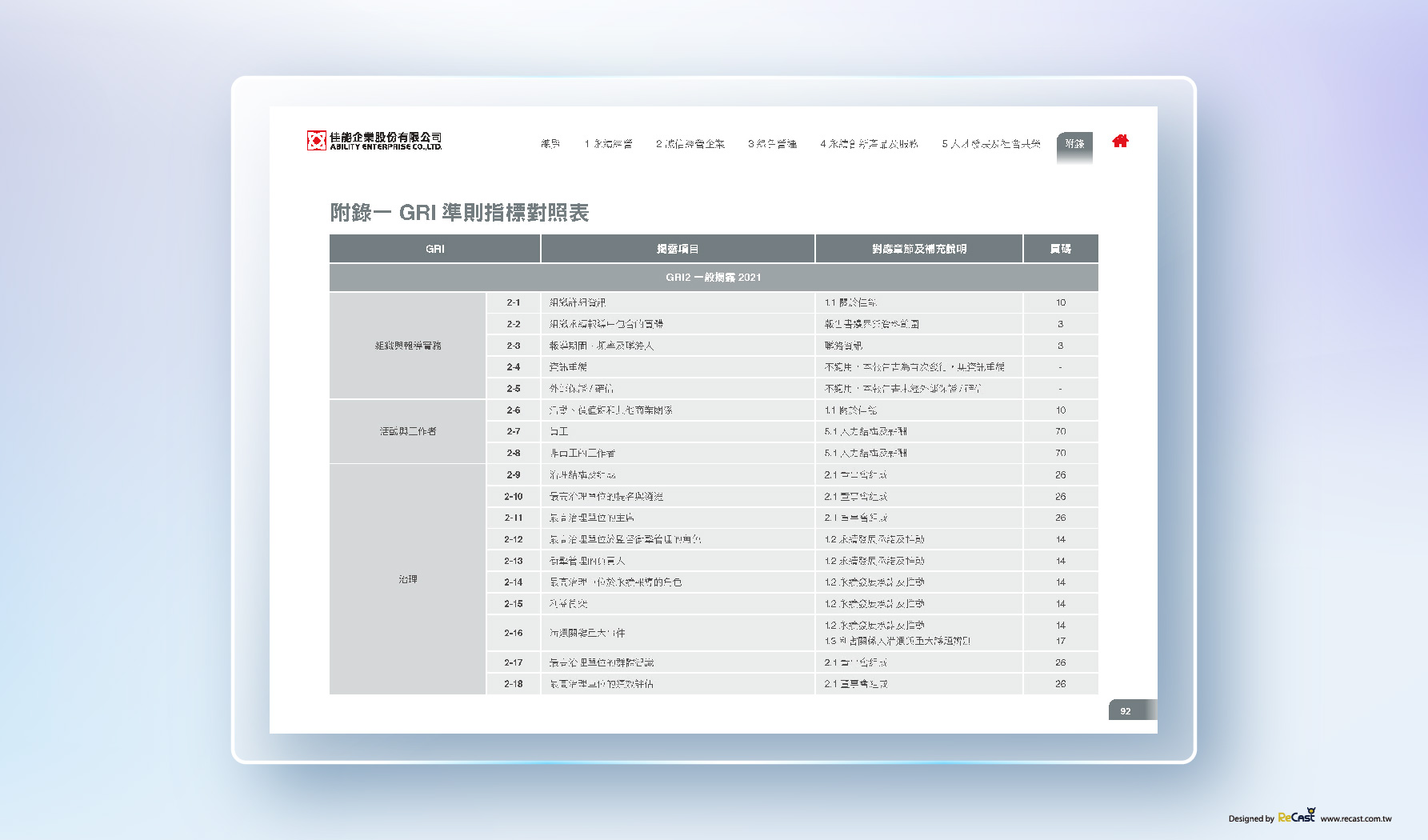
Task: Click the 'Designed by' footer text
Action: tap(1251, 818)
